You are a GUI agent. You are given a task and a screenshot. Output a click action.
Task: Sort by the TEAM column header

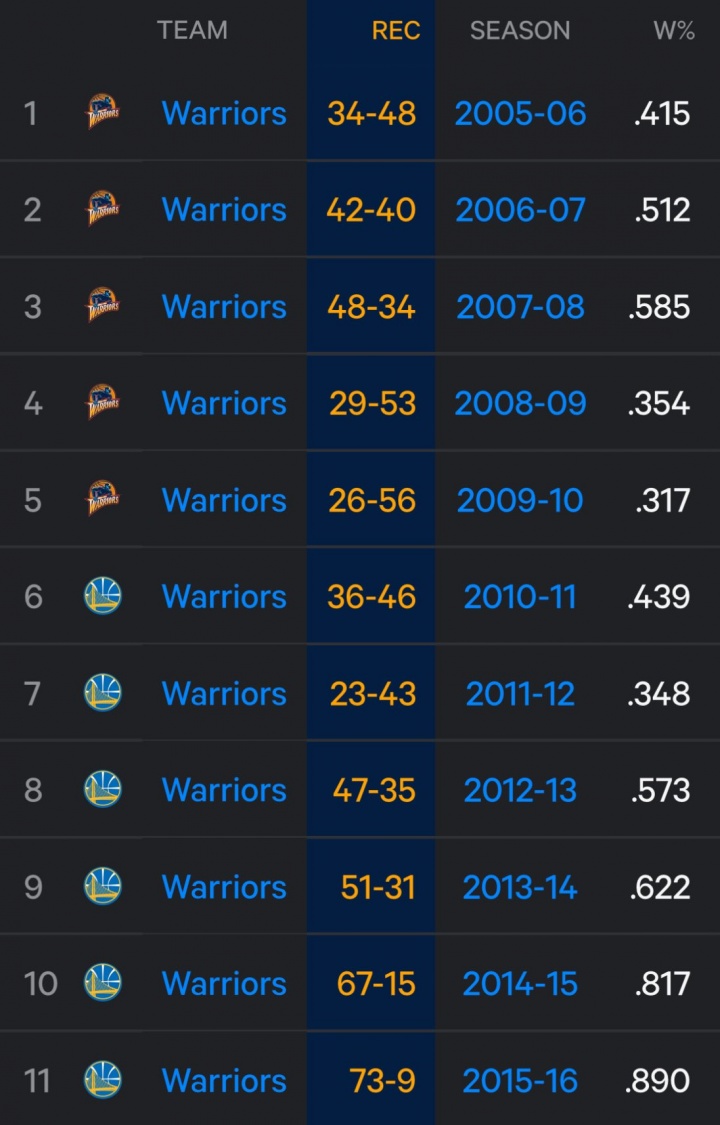[x=192, y=31]
